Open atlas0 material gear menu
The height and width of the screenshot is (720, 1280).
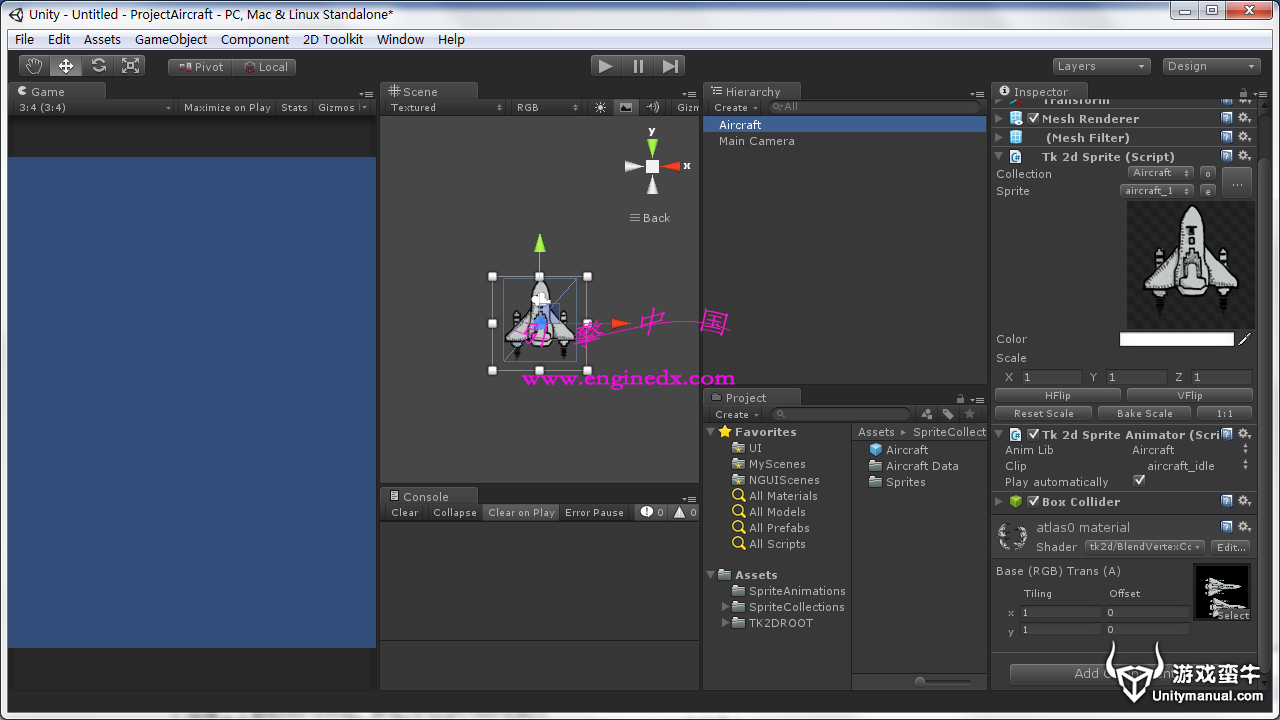(x=1245, y=527)
